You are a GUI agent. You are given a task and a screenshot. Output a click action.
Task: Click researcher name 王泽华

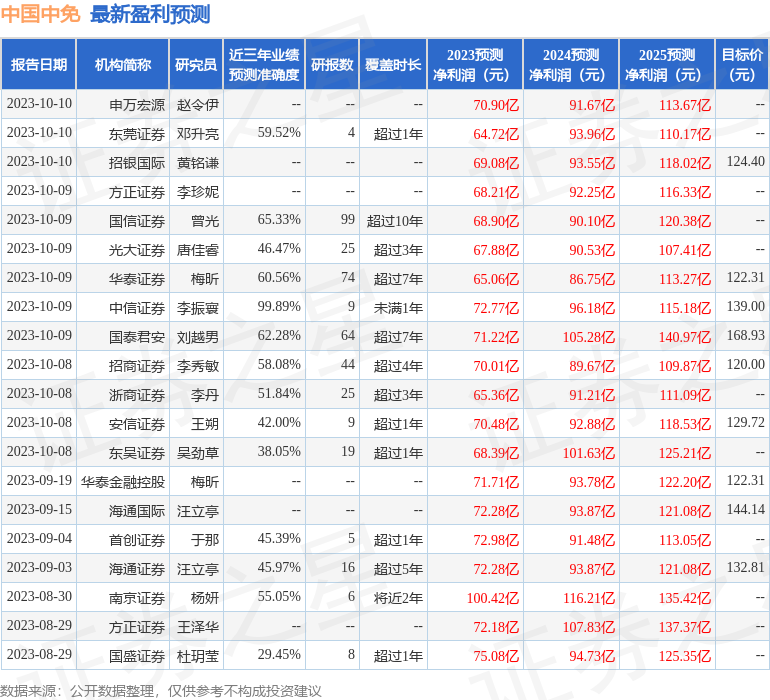coord(198,626)
